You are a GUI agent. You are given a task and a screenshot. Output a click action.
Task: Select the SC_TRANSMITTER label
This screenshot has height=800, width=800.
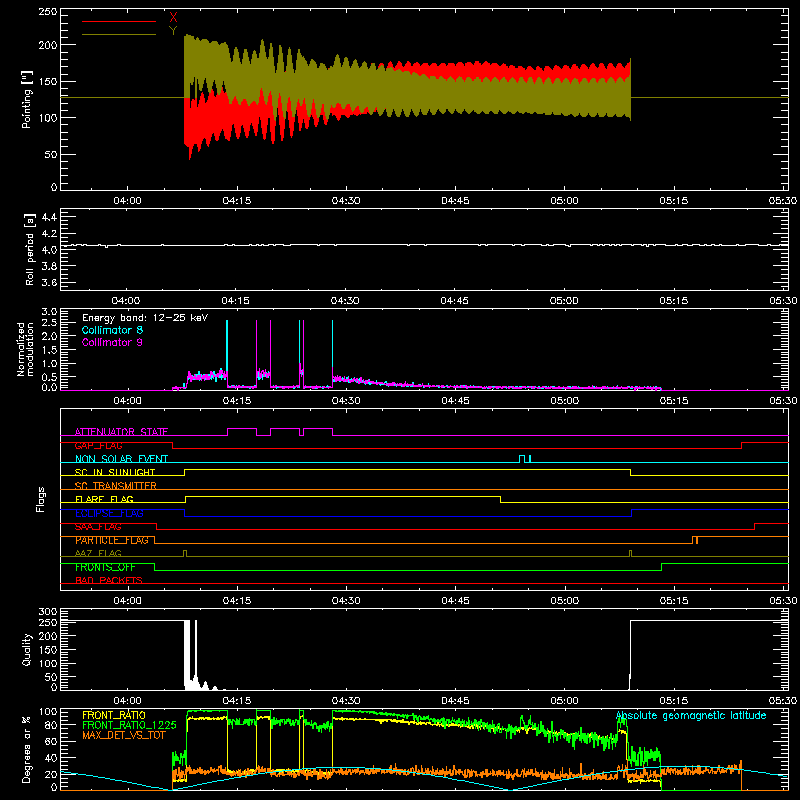(x=115, y=486)
